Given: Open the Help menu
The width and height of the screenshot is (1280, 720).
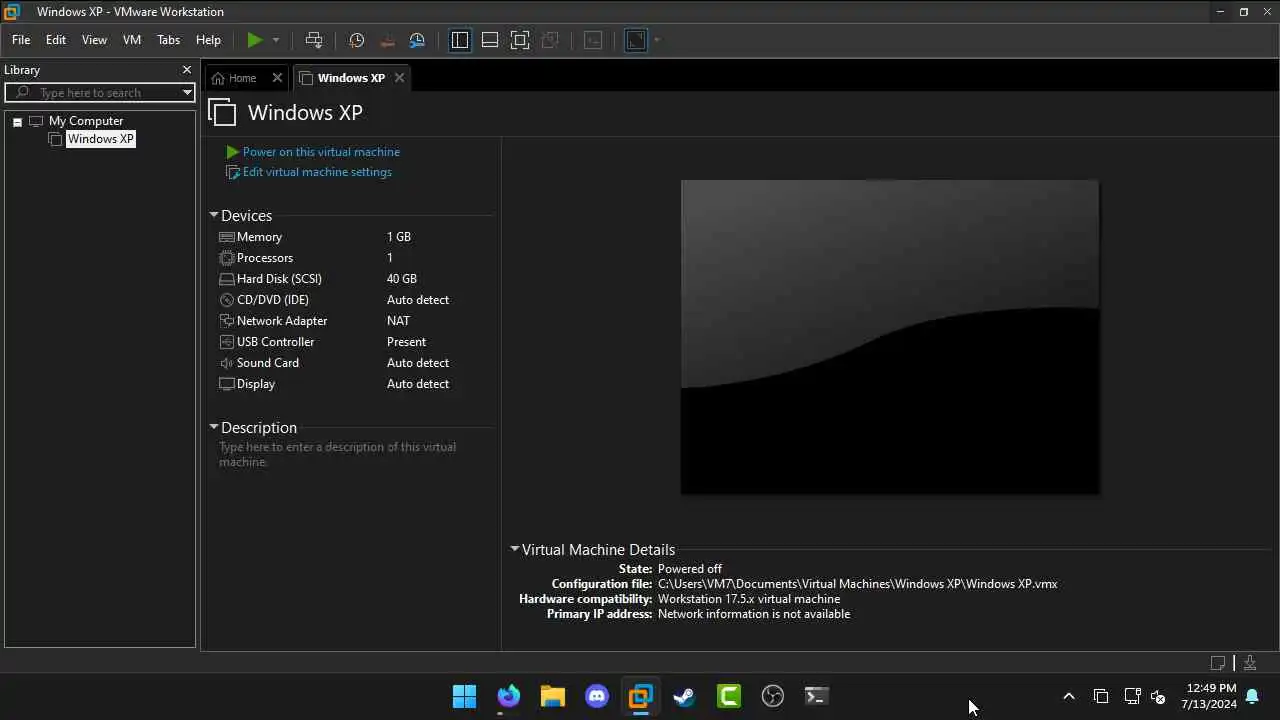Looking at the screenshot, I should pos(208,40).
